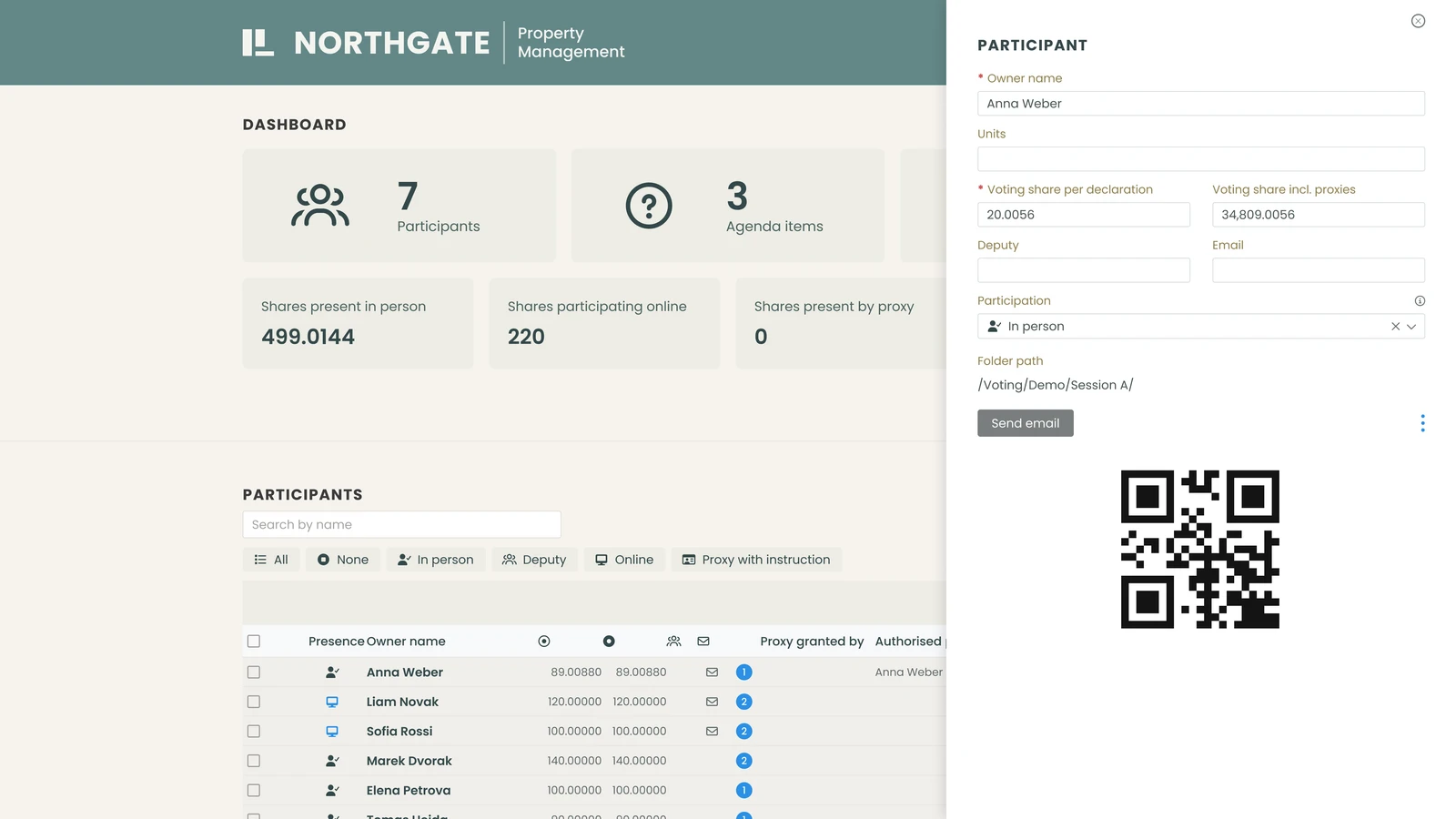Check the Liam Novak row checkbox
The width and height of the screenshot is (1456, 819).
[x=254, y=702]
